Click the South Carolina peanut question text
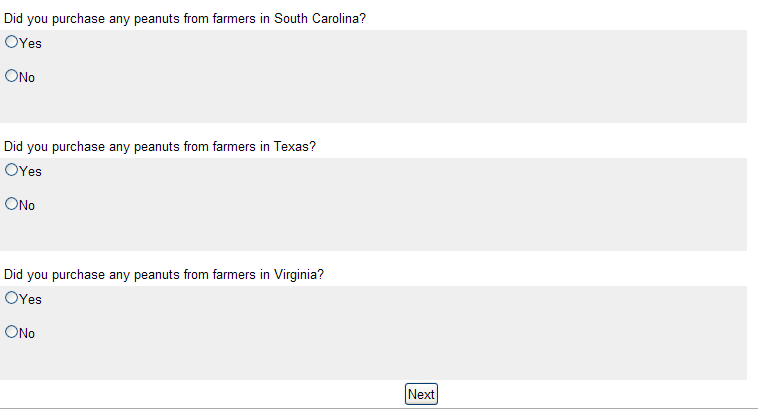Viewport: 758px width, 418px height. click(x=185, y=19)
